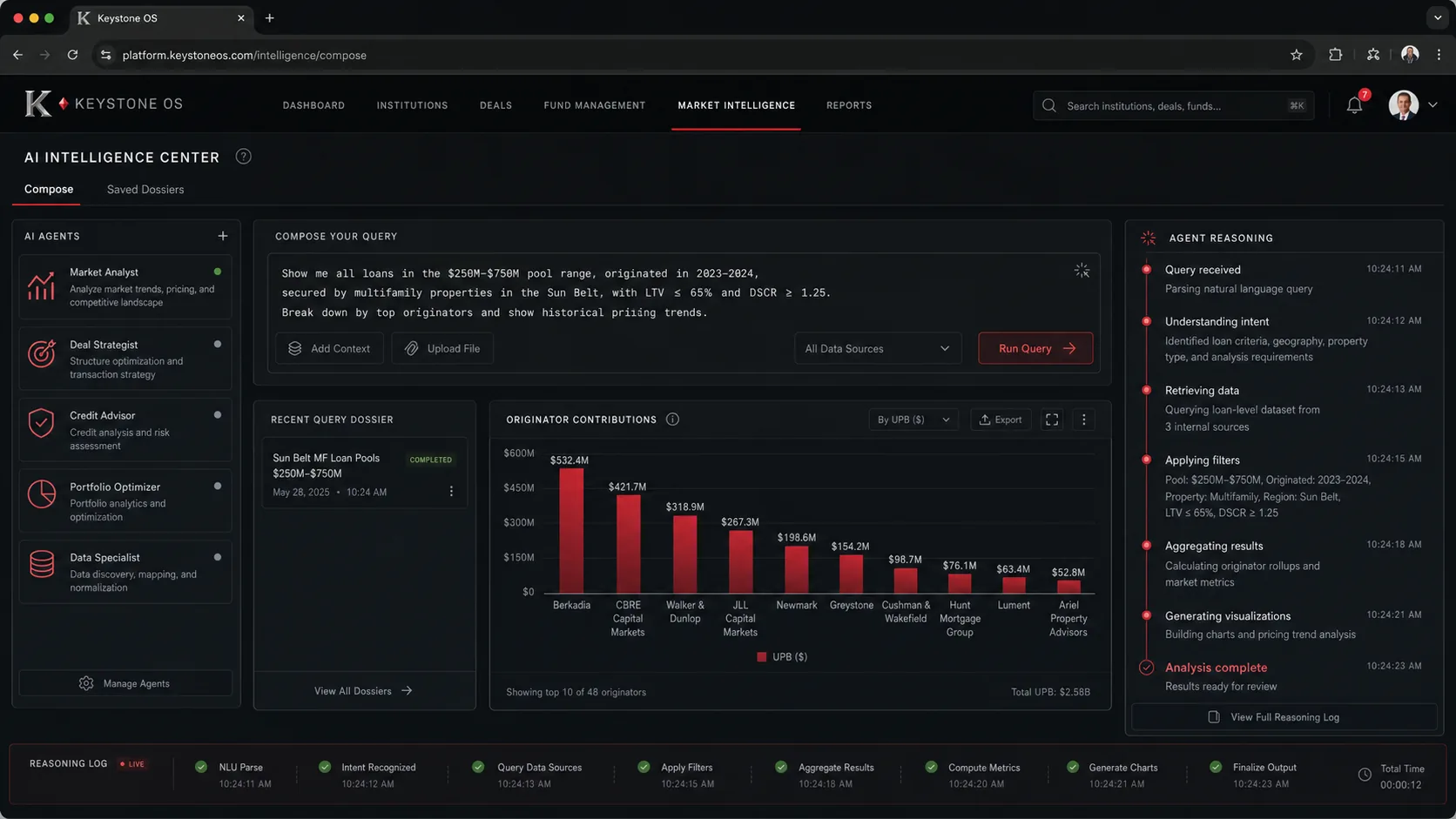This screenshot has height=819, width=1456.
Task: Go back in browser history
Action: tap(17, 55)
